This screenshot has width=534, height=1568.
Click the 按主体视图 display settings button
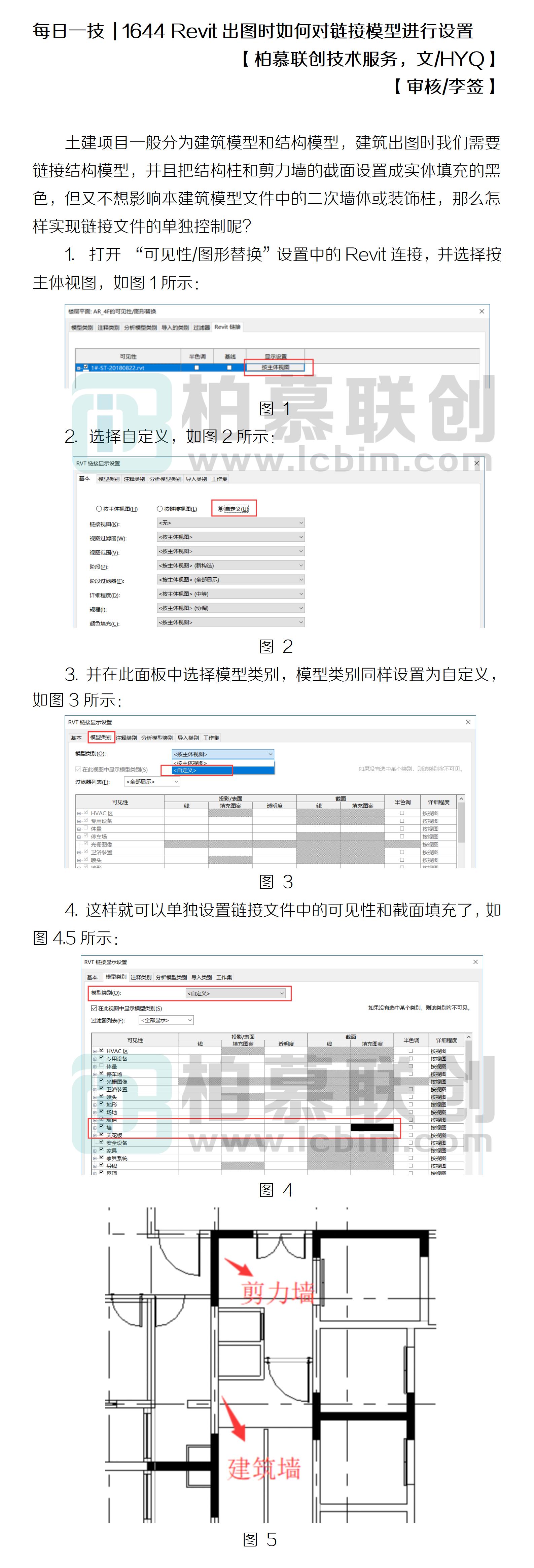tap(276, 367)
